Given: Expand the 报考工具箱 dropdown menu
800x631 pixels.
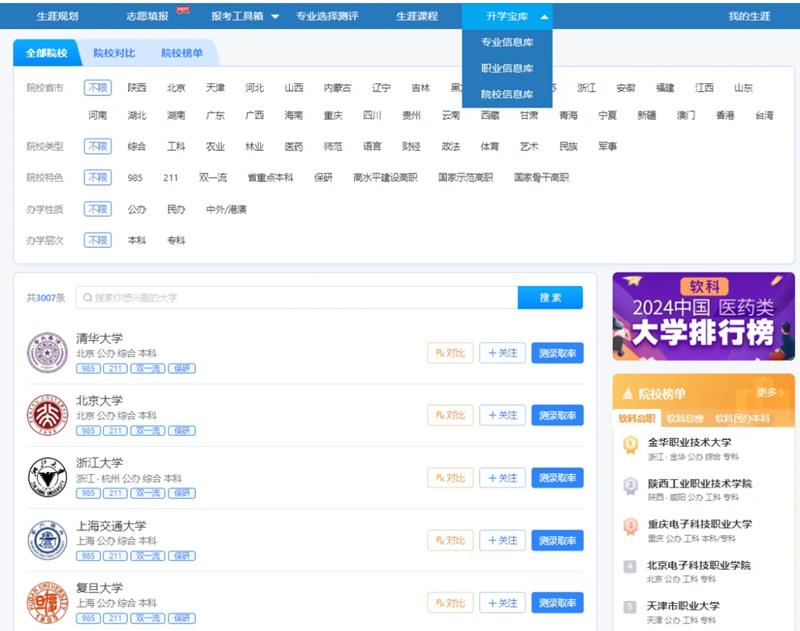Looking at the screenshot, I should (x=245, y=17).
